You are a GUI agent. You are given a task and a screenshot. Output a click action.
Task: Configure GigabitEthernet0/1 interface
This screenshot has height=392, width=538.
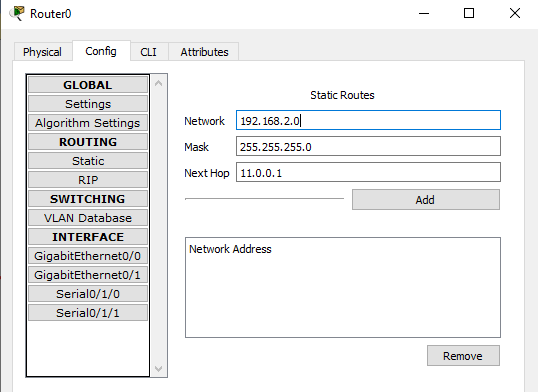(88, 275)
